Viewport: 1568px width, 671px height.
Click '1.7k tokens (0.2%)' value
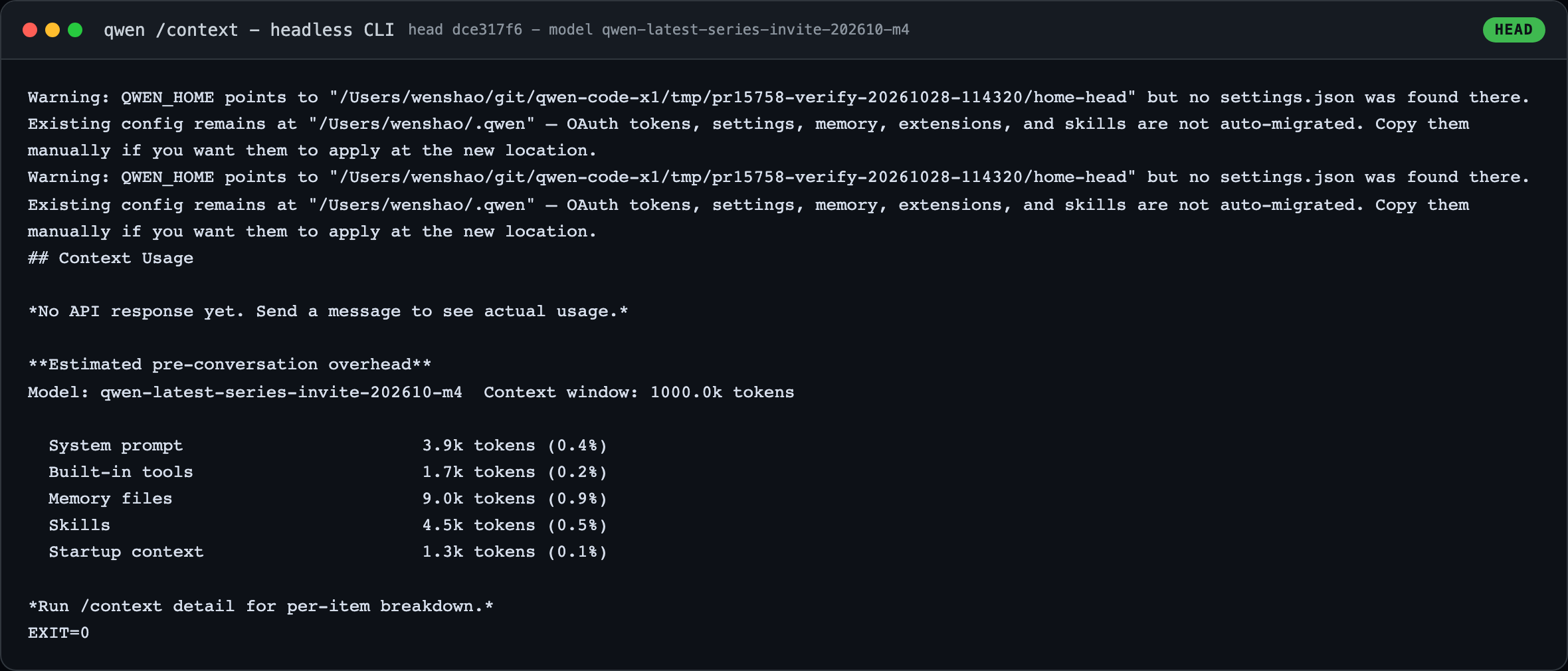[x=515, y=472]
